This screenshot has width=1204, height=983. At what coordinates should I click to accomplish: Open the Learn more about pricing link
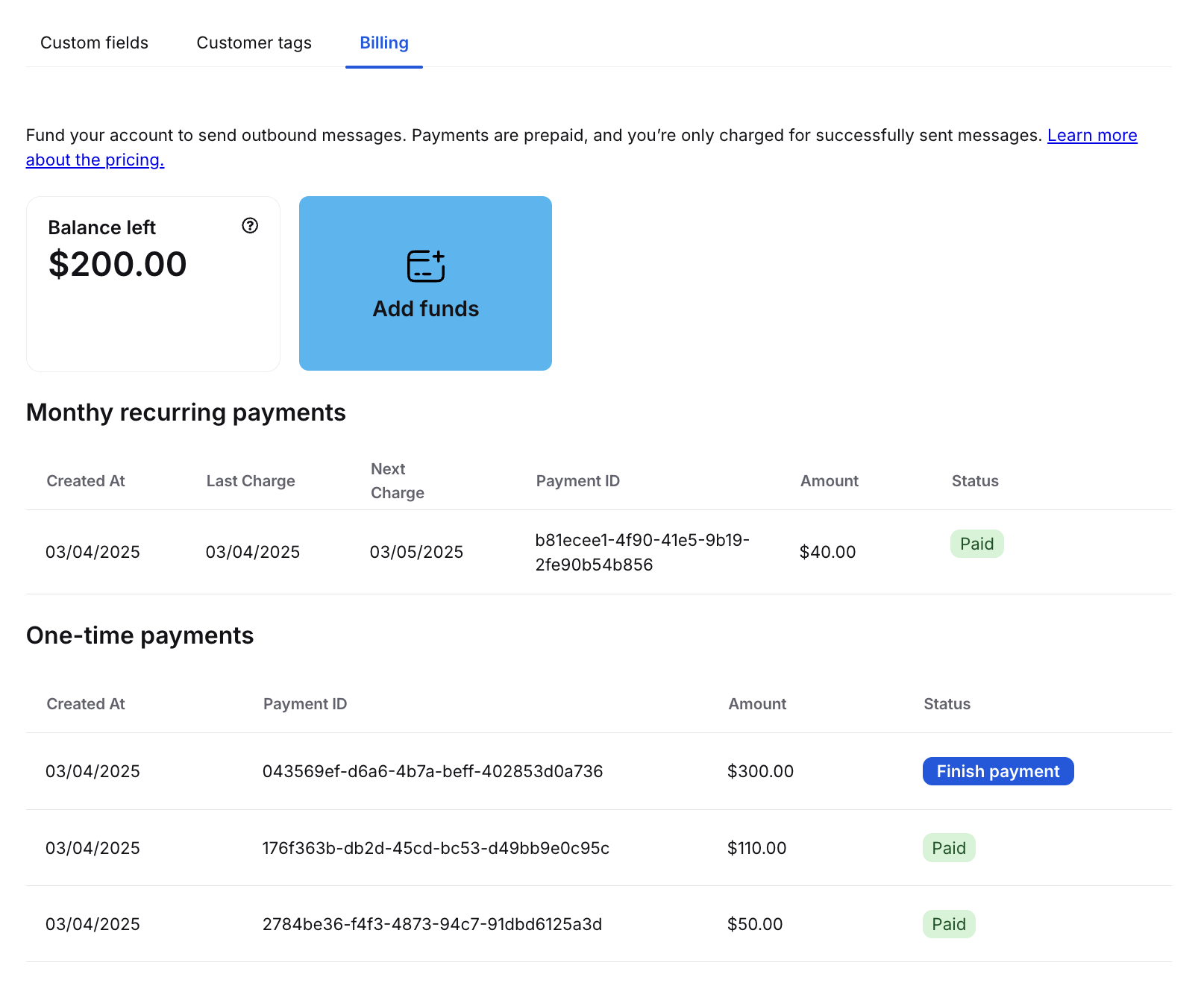tap(1091, 136)
